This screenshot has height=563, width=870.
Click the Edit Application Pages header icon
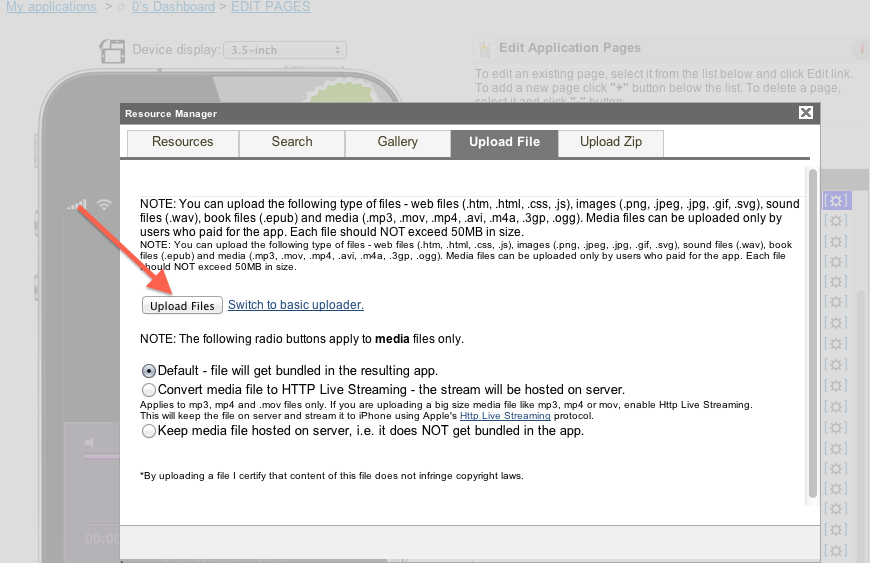pos(485,49)
